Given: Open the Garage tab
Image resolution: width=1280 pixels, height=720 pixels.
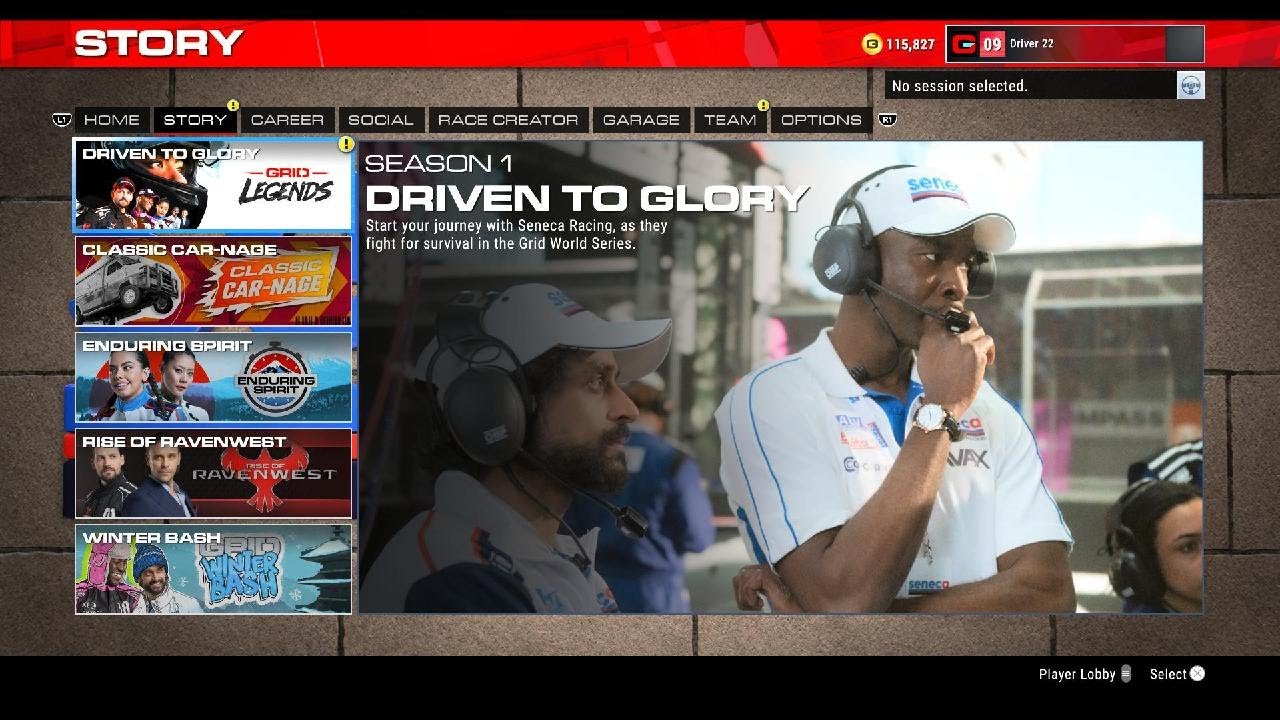Looking at the screenshot, I should point(641,120).
